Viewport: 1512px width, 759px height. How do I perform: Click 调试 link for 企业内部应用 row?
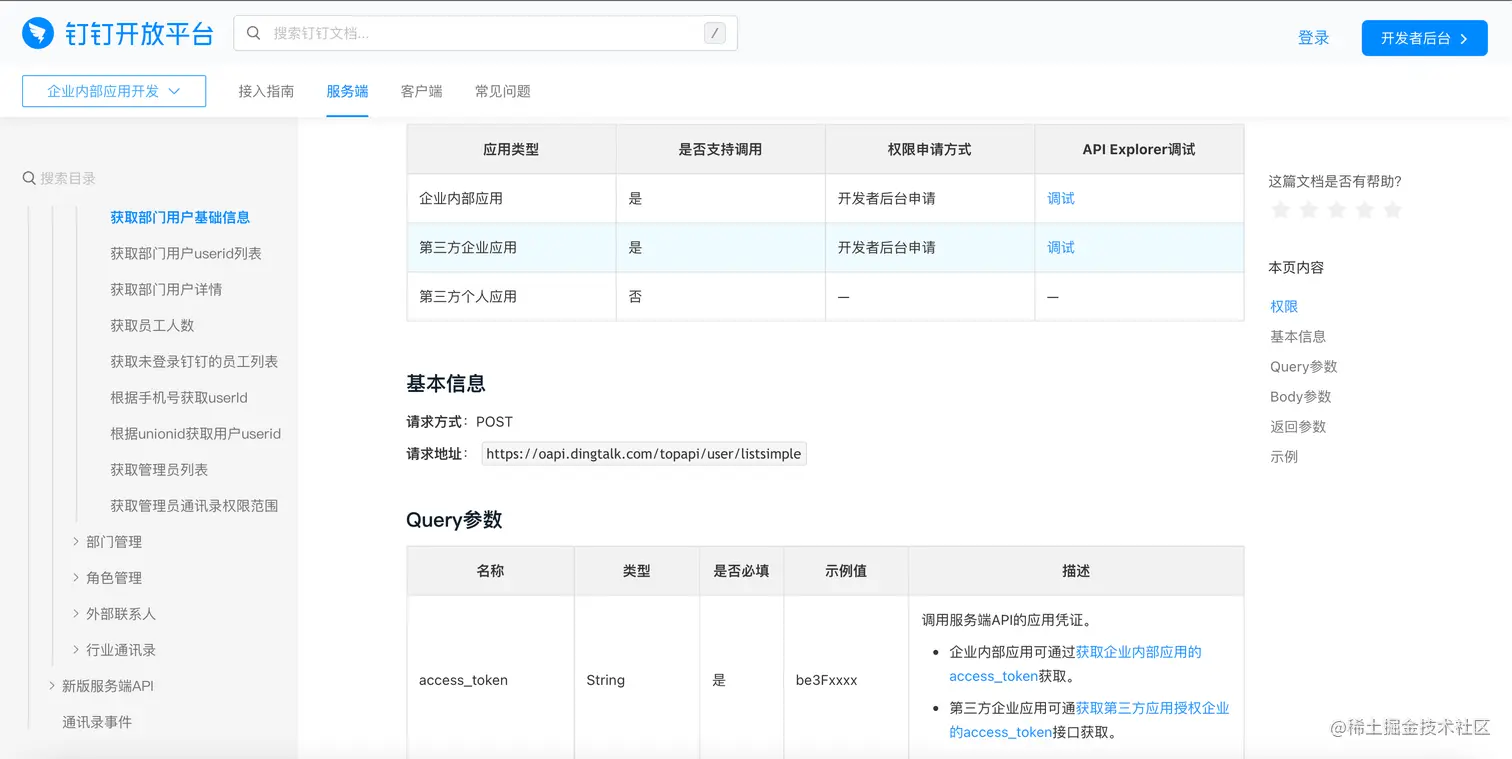1061,198
